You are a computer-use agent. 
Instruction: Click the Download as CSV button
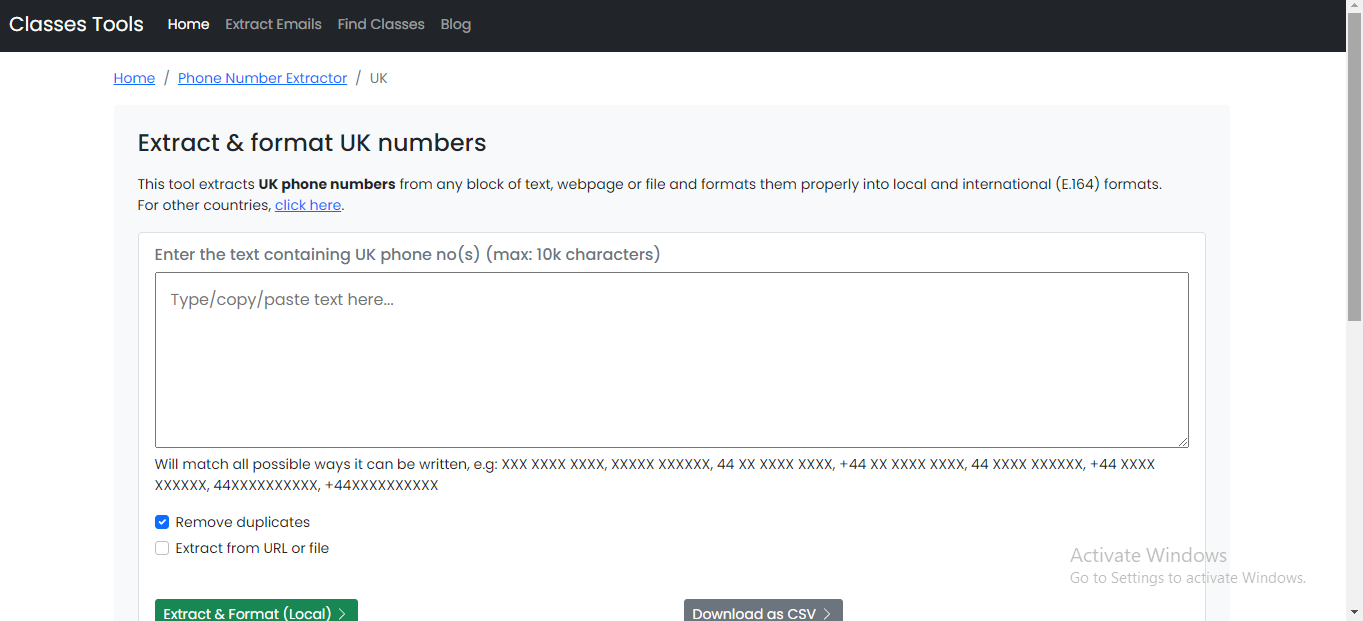click(762, 613)
